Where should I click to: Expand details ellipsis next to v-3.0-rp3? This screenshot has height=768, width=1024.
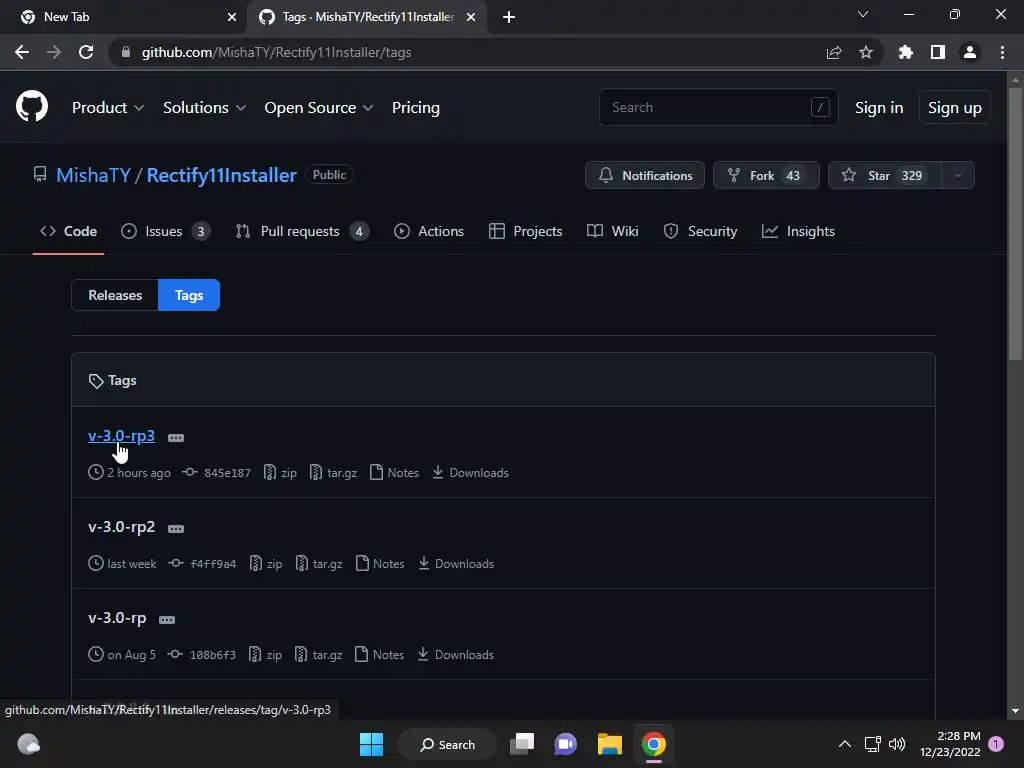(176, 438)
